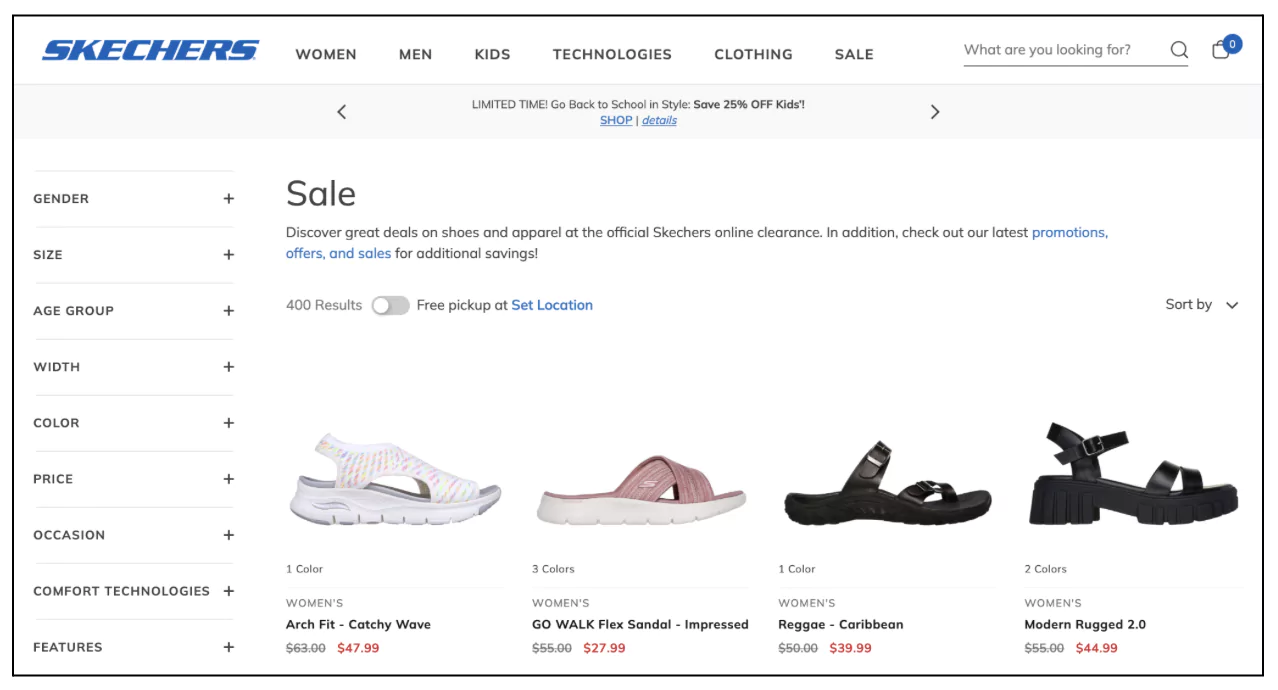Show previous promo banner with left arrow
This screenshot has width=1278, height=690.
click(342, 112)
